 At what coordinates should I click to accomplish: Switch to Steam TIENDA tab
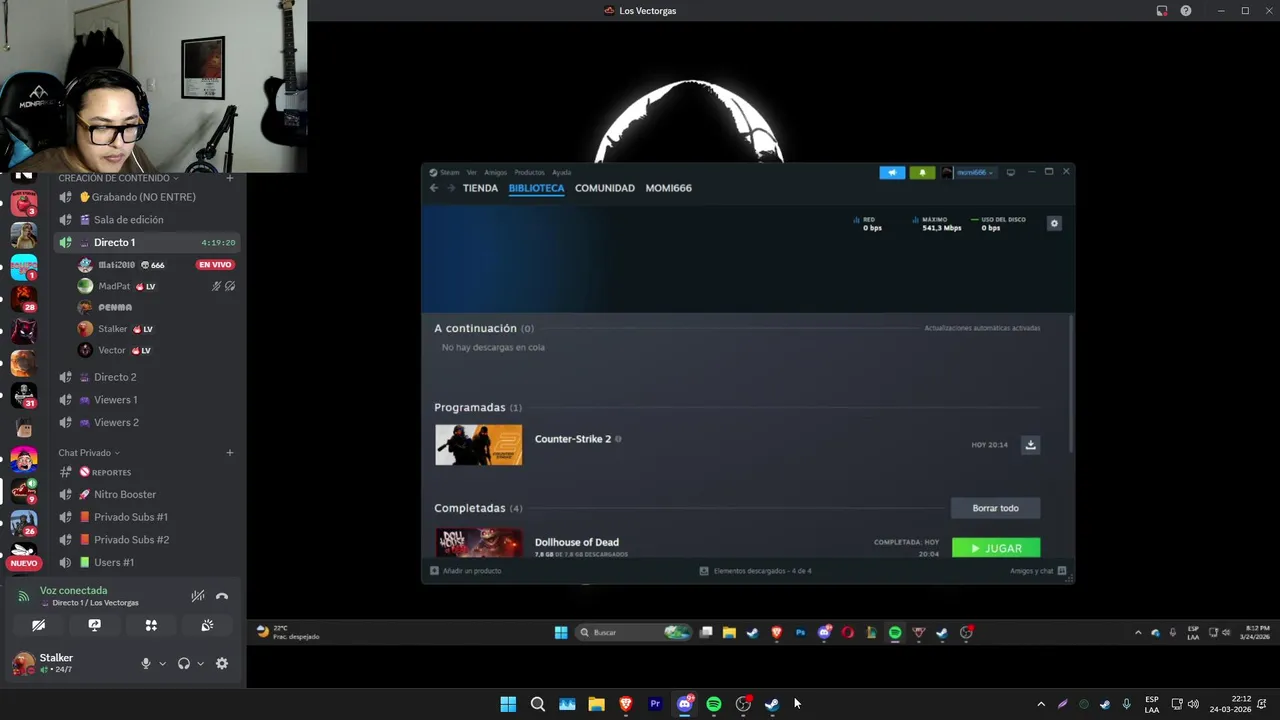tap(480, 188)
